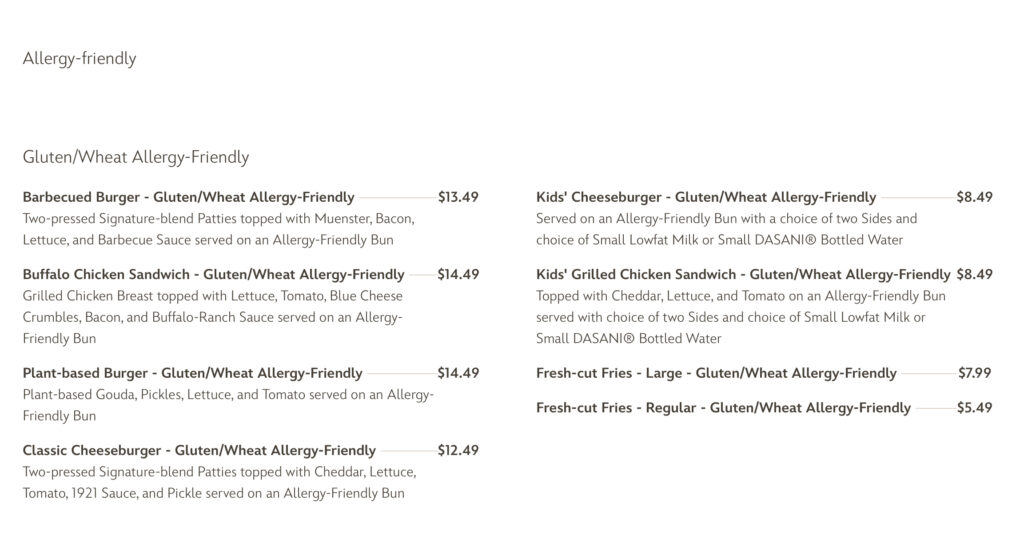This screenshot has width=1024, height=551.
Task: Click the Buffalo Chicken Sandwich $14.49 price
Action: pyautogui.click(x=458, y=274)
